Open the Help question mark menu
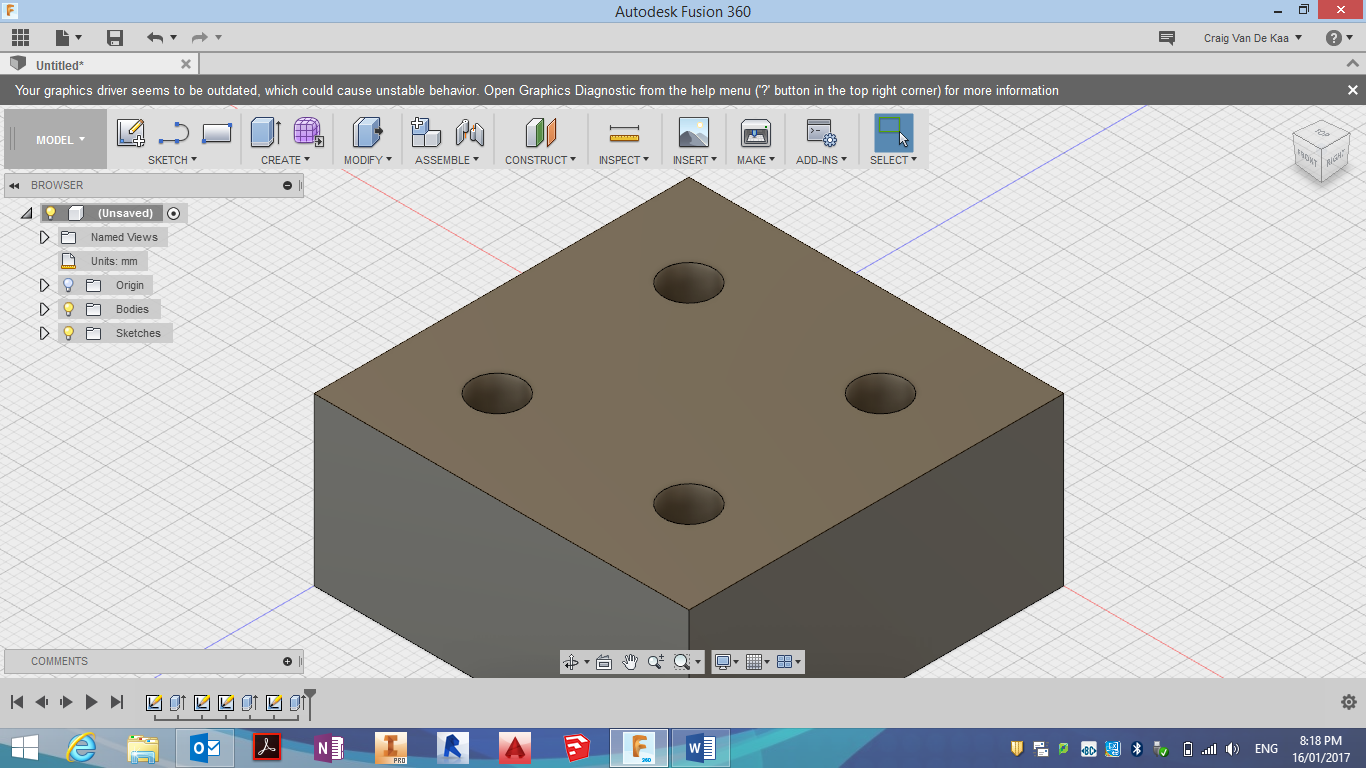This screenshot has height=768, width=1366. (x=1339, y=38)
